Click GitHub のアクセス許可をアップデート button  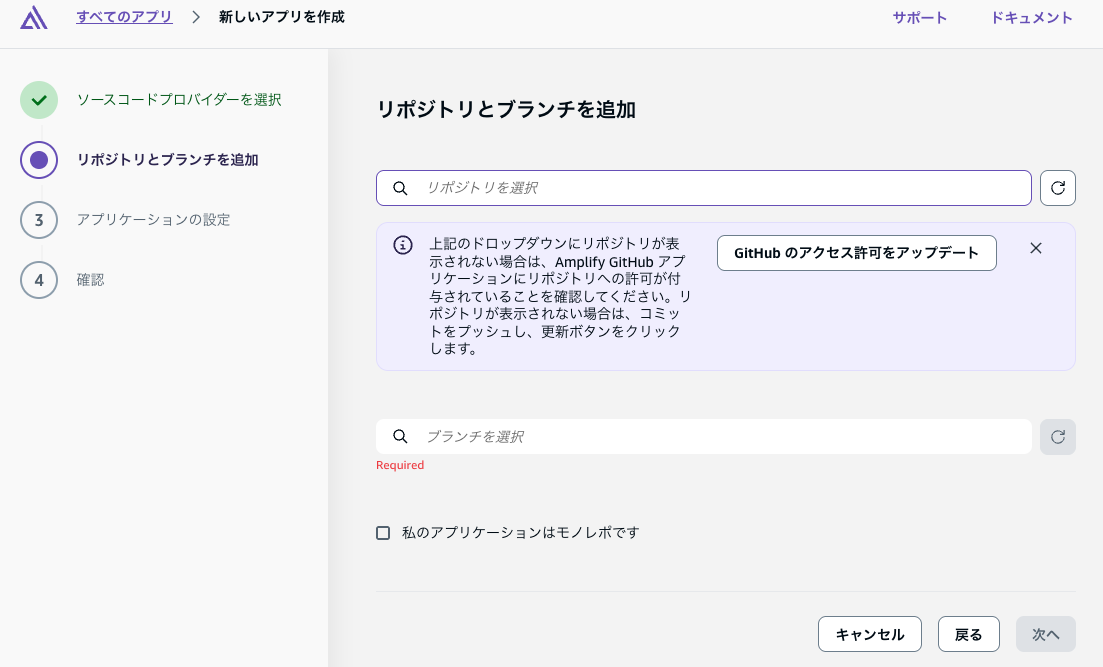(856, 253)
